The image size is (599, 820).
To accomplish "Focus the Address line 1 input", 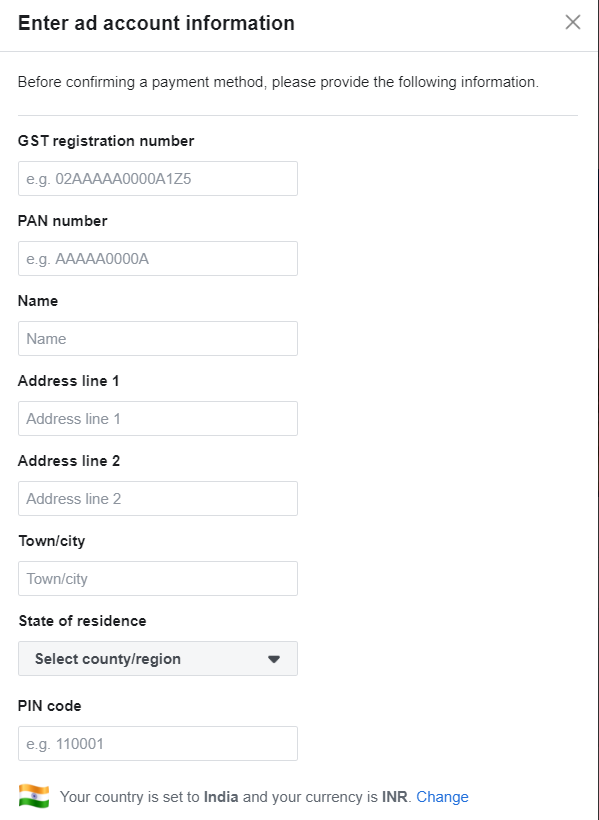I will pyautogui.click(x=157, y=418).
